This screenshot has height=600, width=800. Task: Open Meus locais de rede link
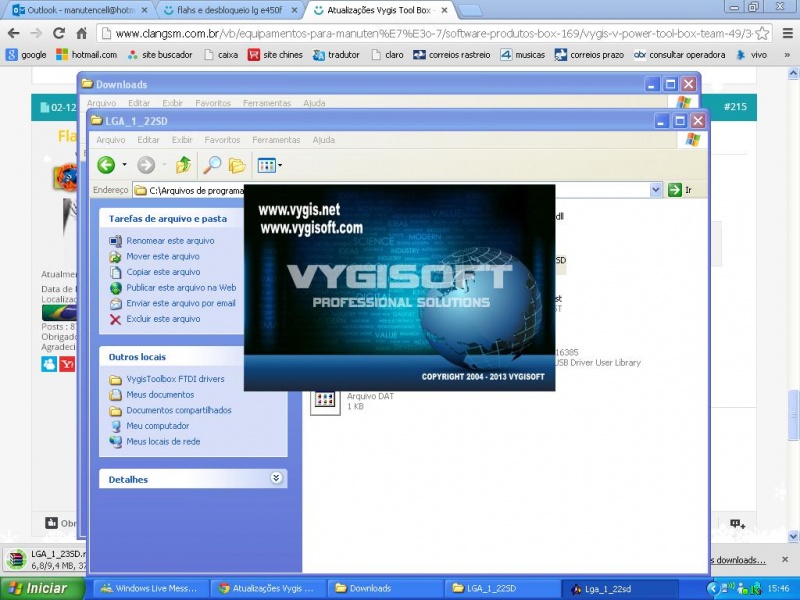[x=163, y=442]
